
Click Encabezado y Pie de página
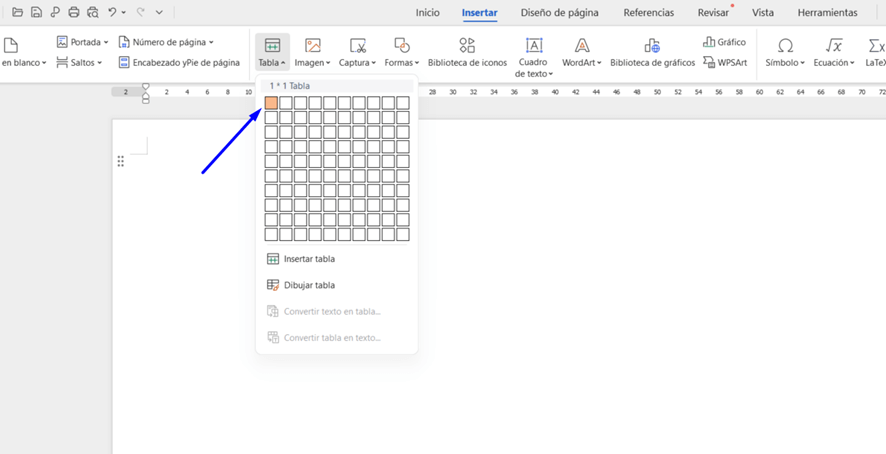[179, 62]
